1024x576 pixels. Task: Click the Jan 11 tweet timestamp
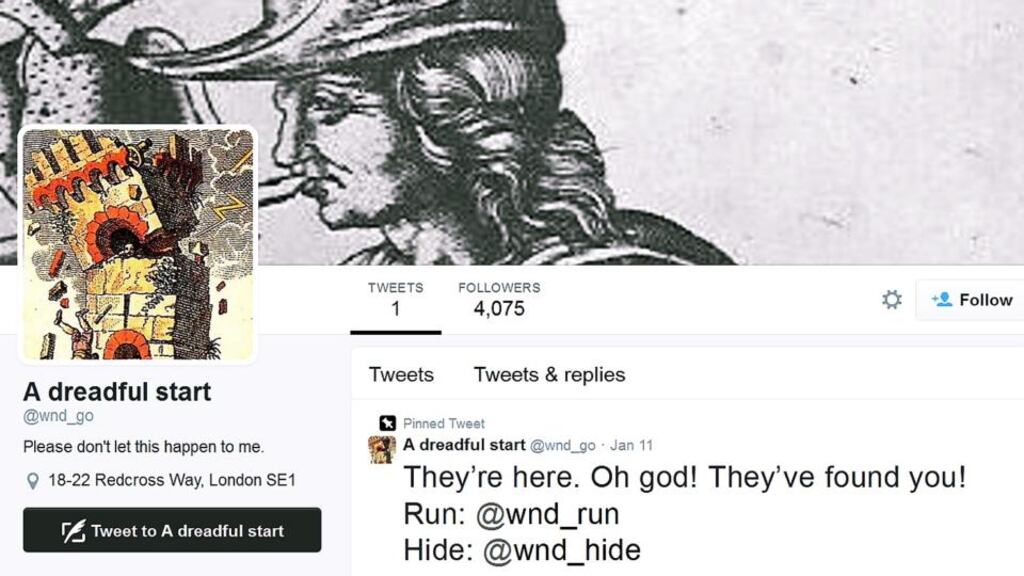[x=631, y=445]
